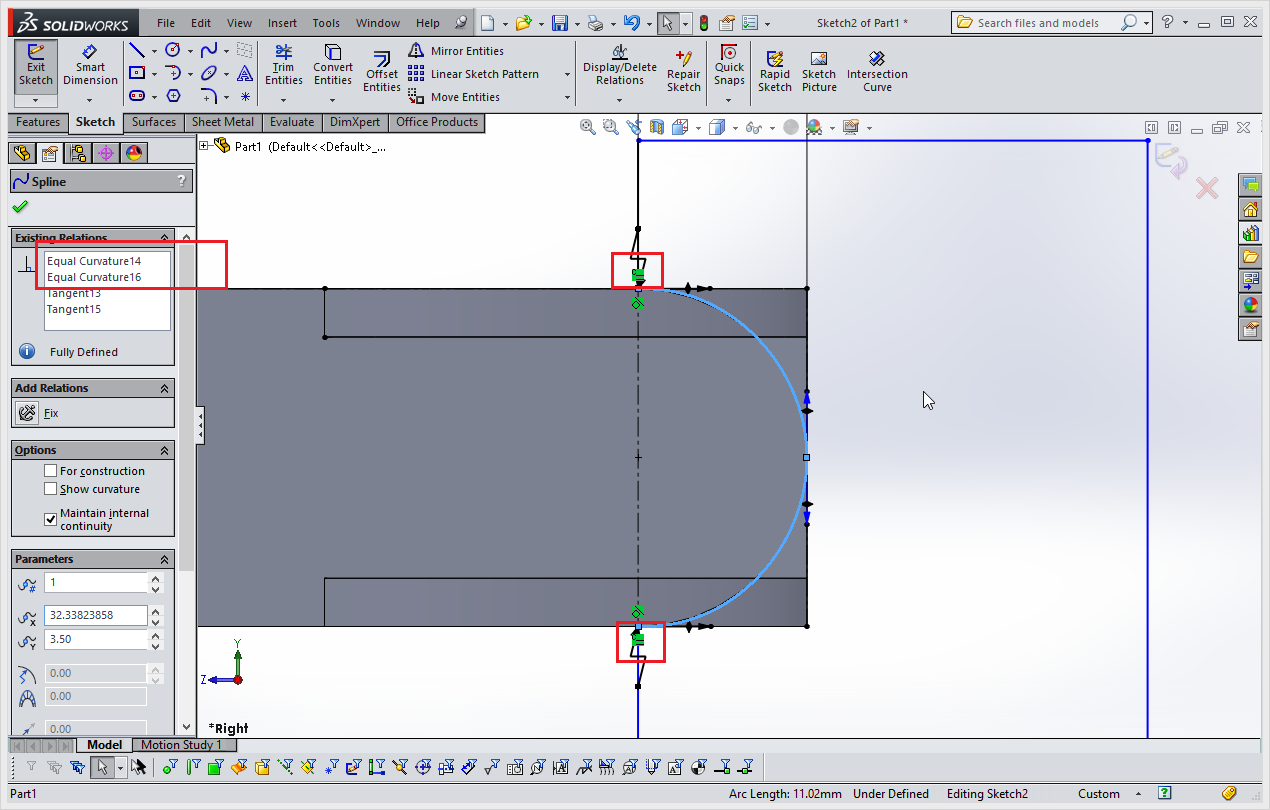Select the Intersection Curve tool
This screenshot has height=810, width=1270.
tap(877, 72)
